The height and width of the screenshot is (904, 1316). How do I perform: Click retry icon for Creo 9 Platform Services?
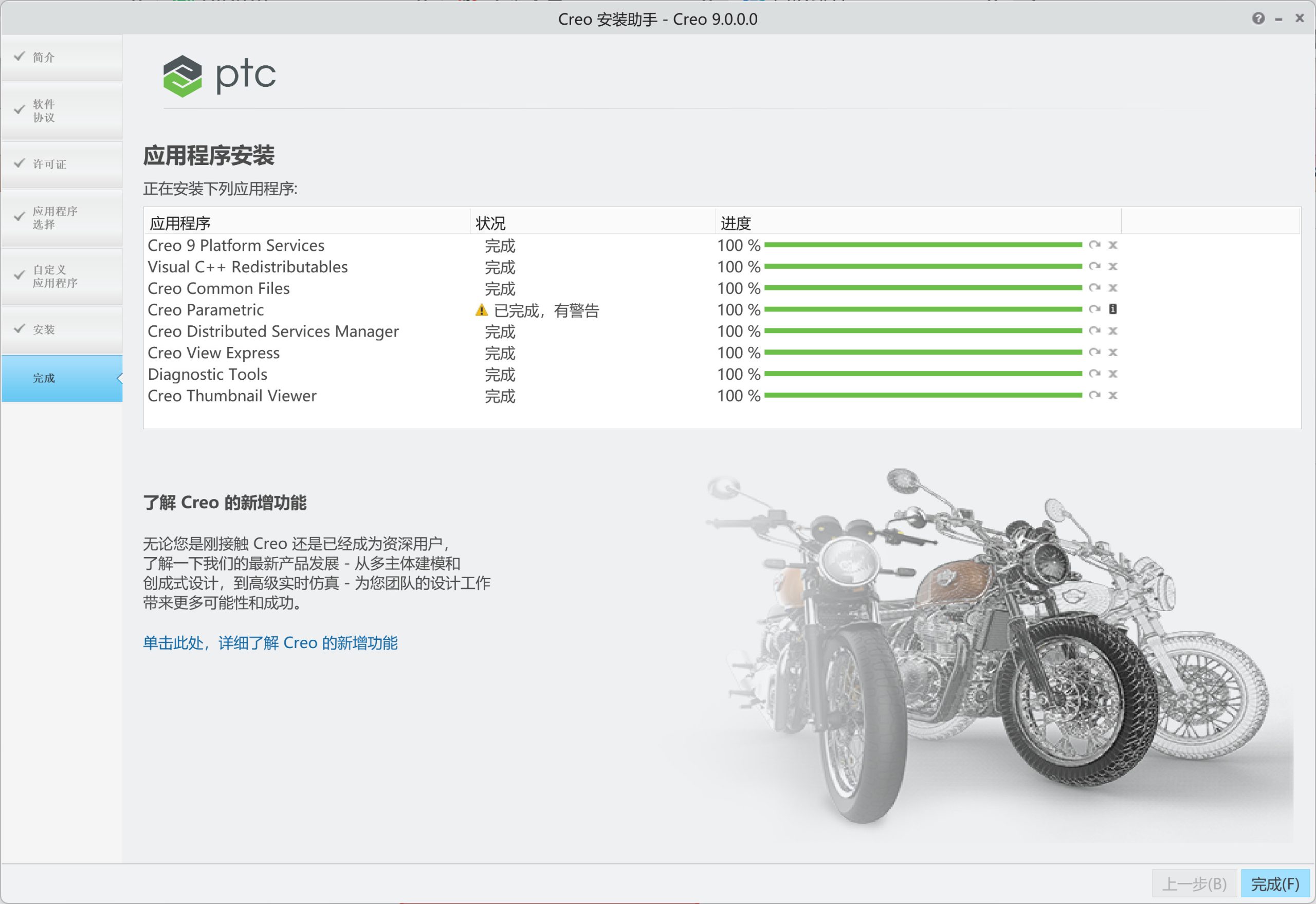[1094, 245]
